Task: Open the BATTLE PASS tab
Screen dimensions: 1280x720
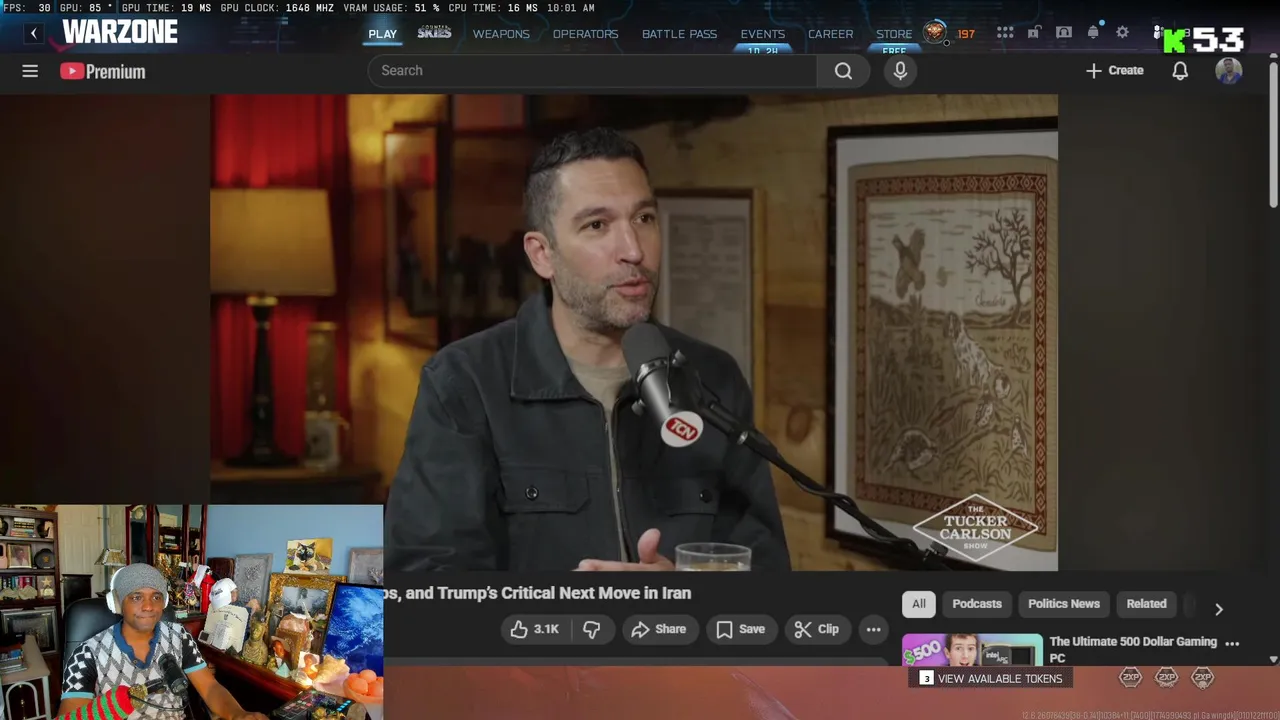Action: point(679,34)
